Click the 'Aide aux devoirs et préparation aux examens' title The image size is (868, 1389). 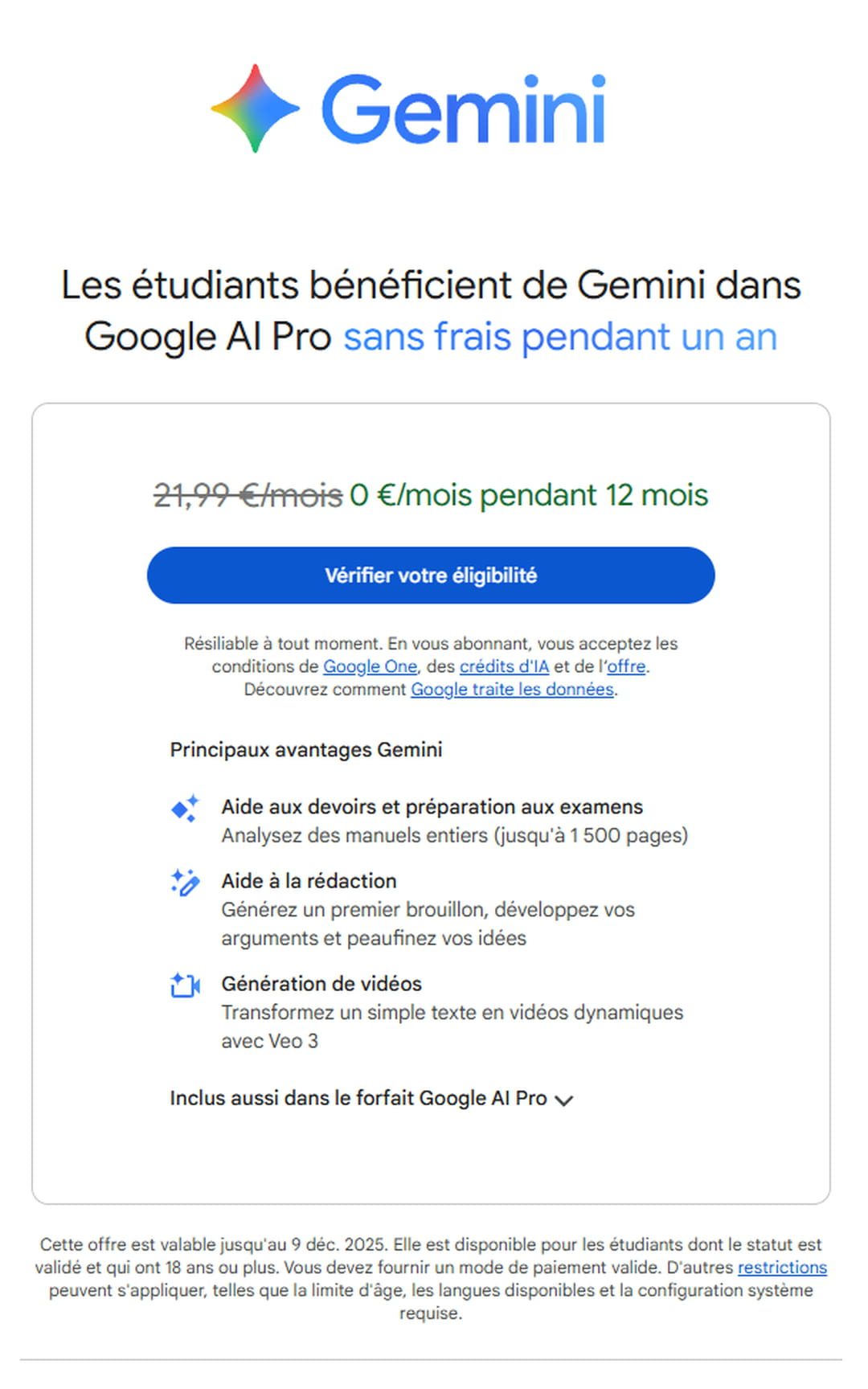tap(432, 806)
